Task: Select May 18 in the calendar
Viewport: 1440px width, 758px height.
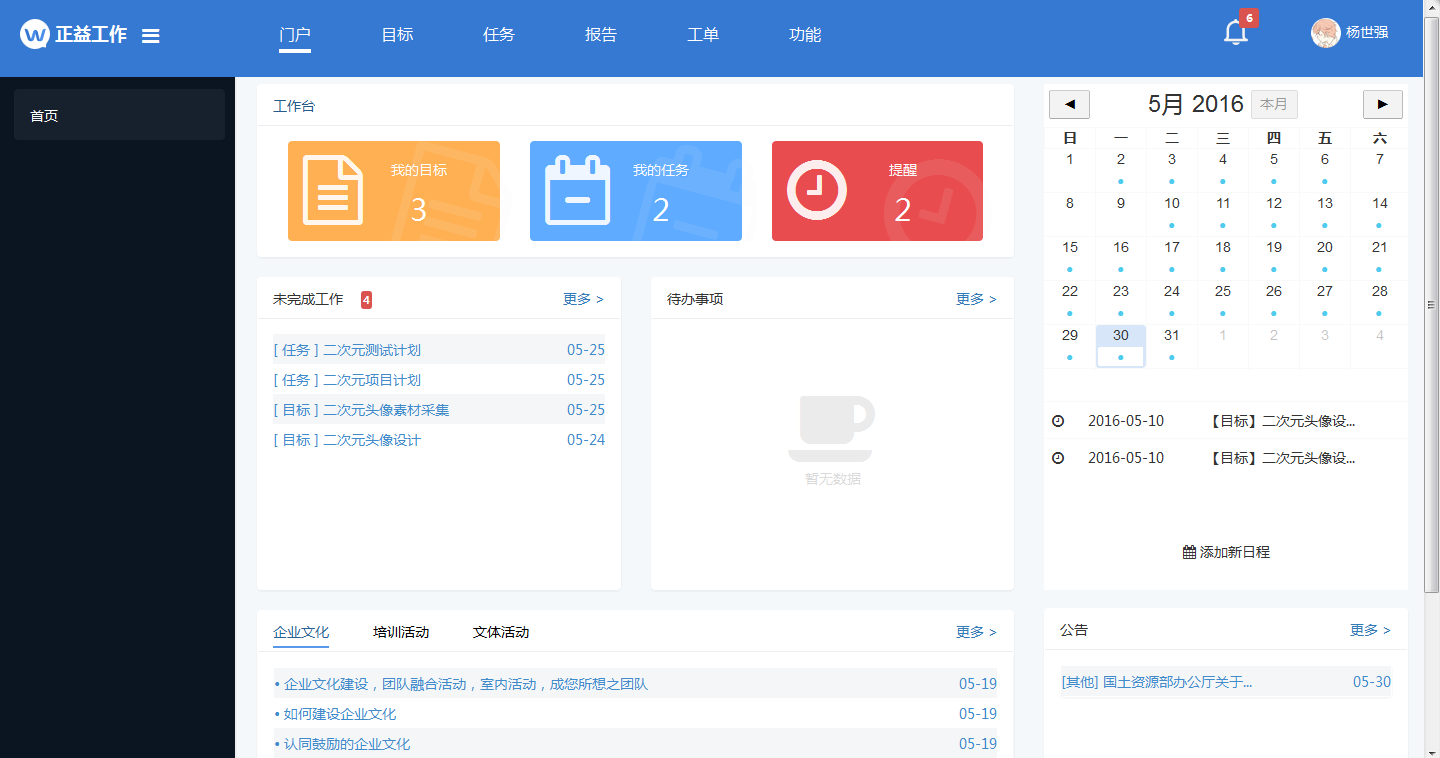Action: 1223,258
